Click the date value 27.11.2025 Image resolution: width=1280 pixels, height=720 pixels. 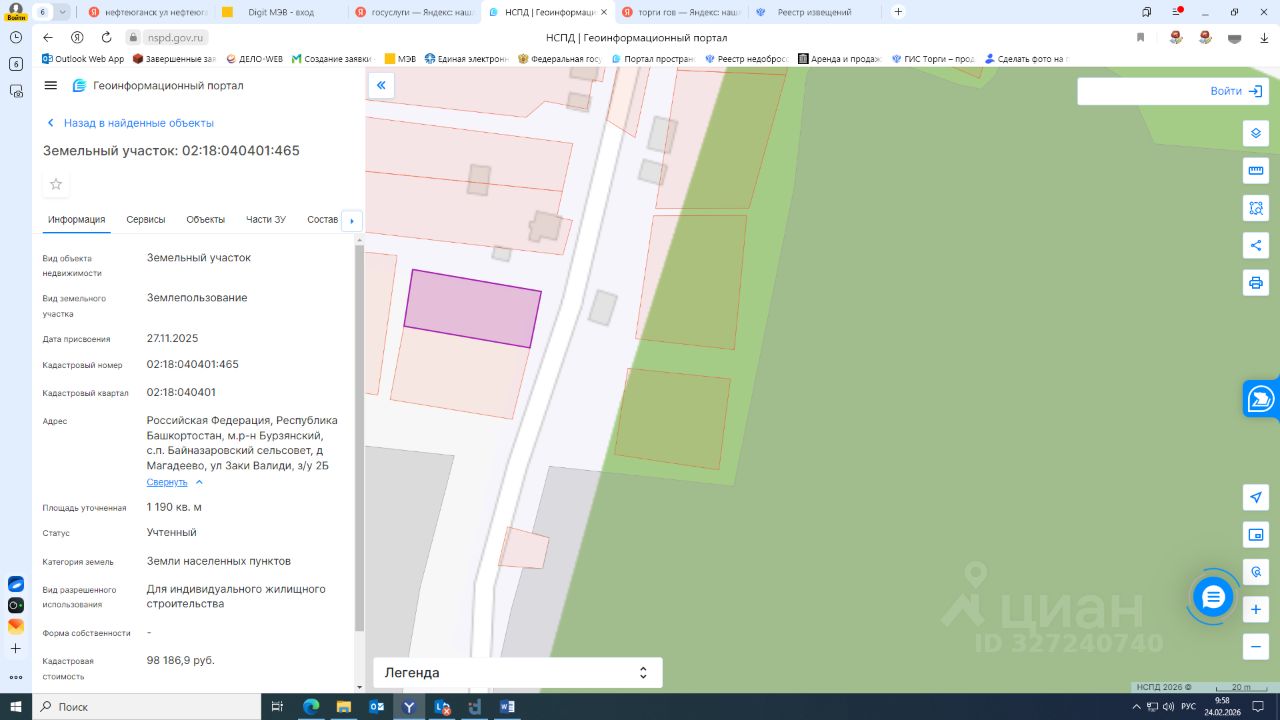point(173,339)
